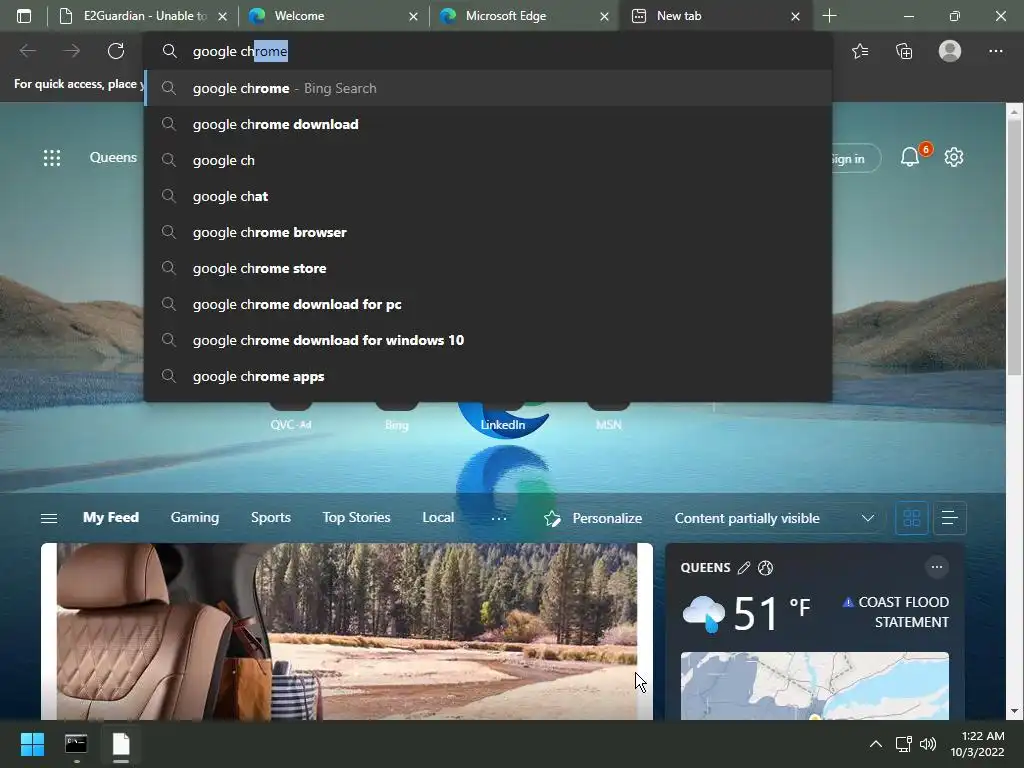
Task: Choose suggestion google ch
Action: pos(488,160)
